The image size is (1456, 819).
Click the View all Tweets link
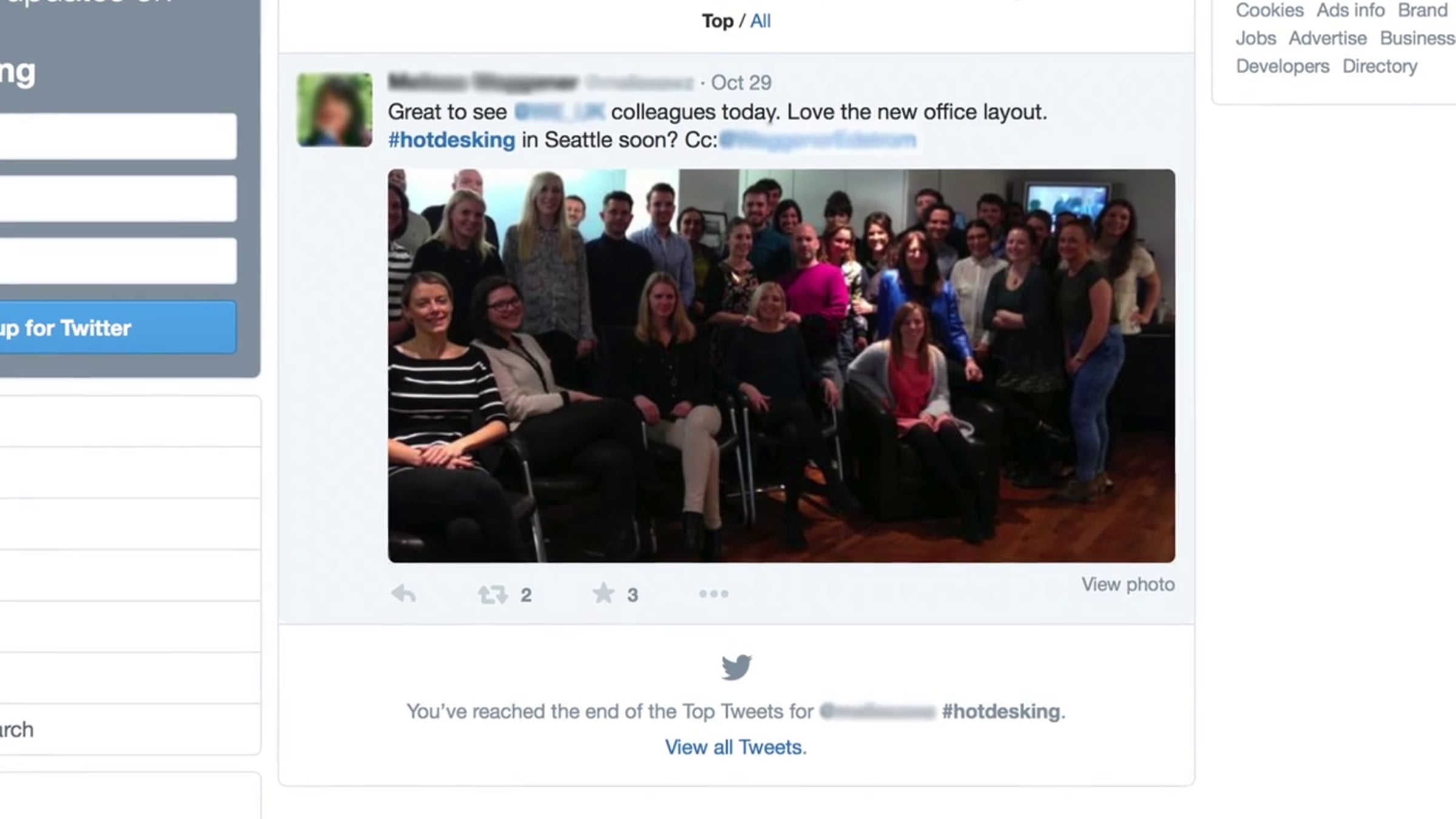(x=736, y=747)
